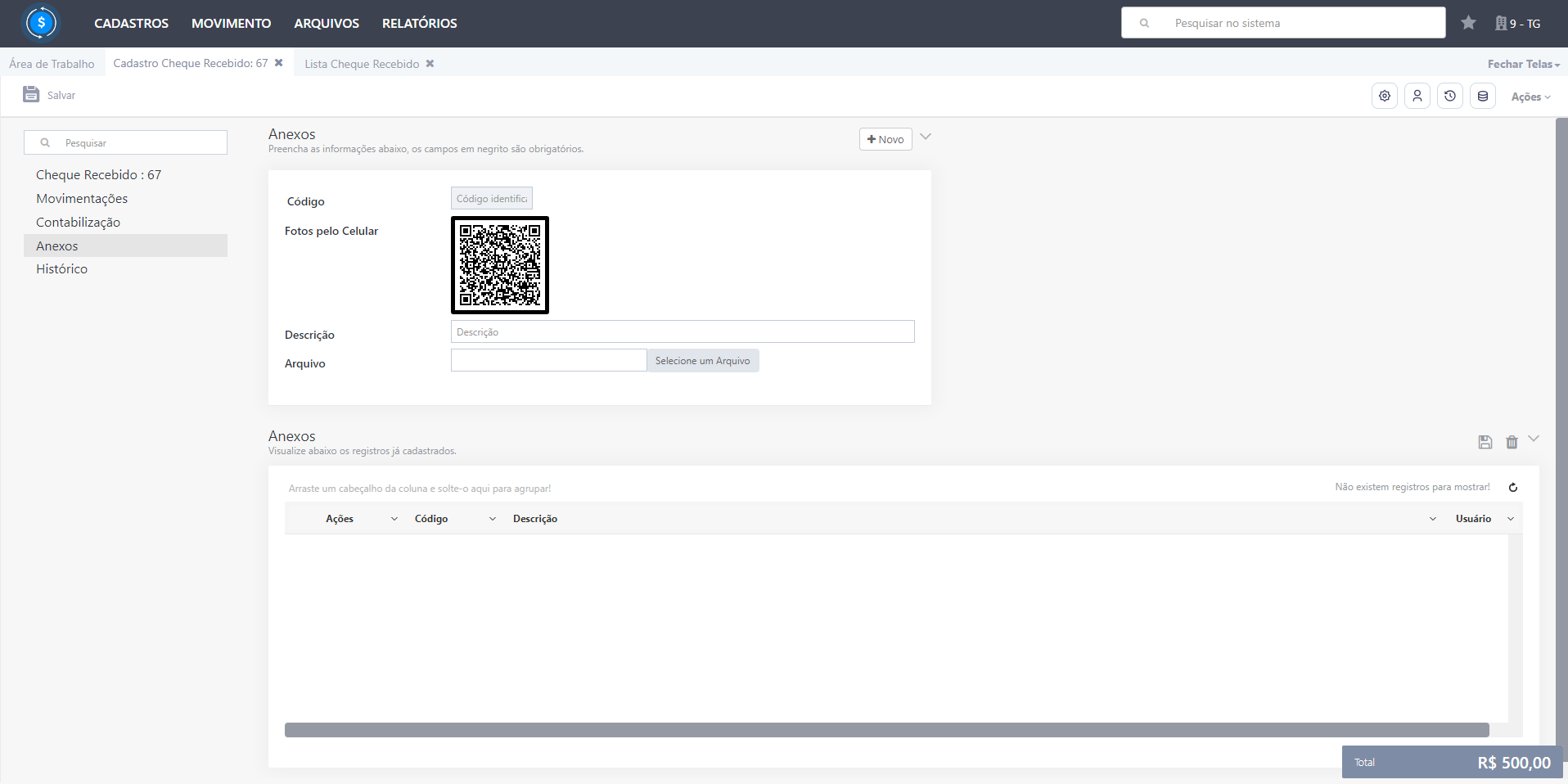1568x784 pixels.
Task: Click the magnifier icon in system search
Action: (1144, 23)
